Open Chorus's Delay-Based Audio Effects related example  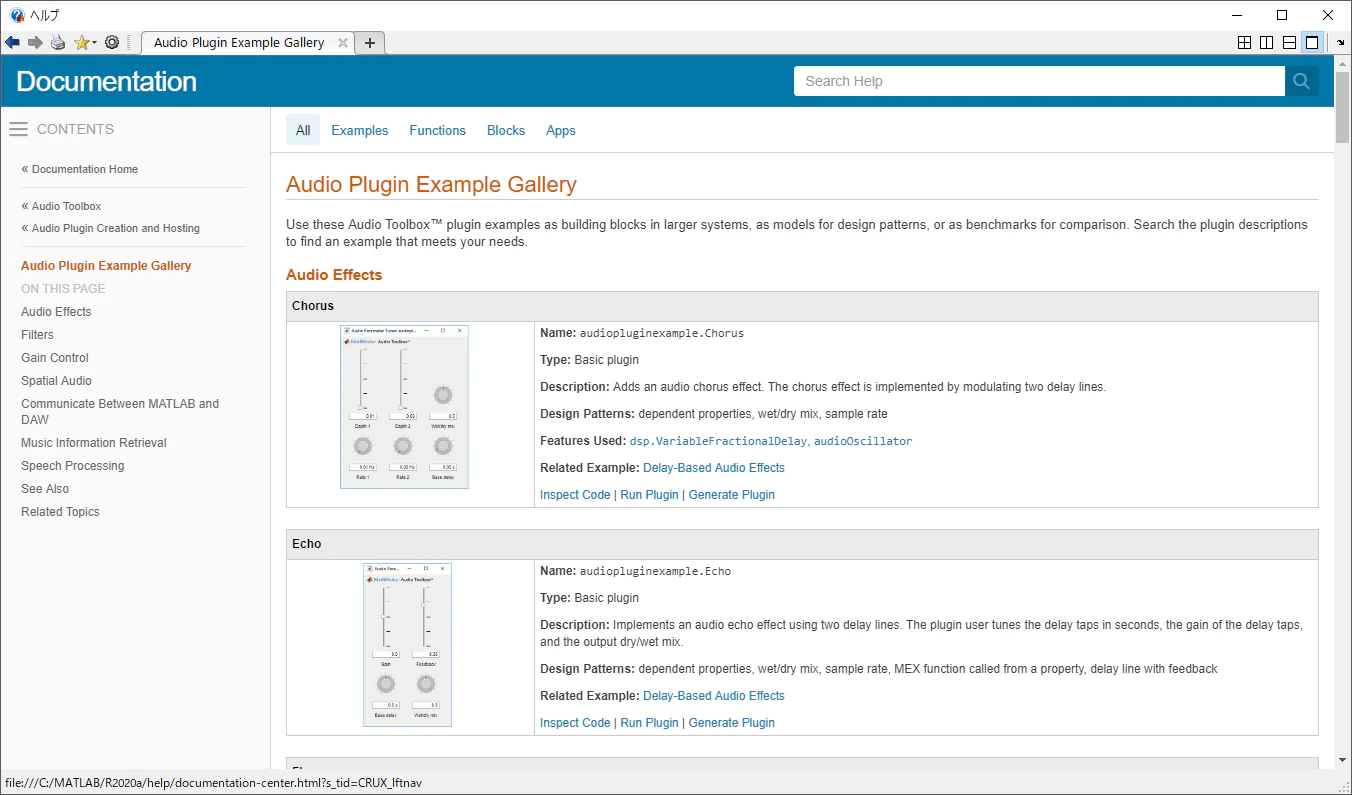coord(714,468)
